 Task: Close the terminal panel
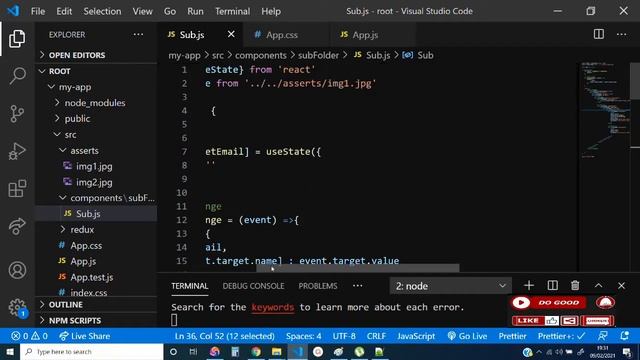point(621,286)
